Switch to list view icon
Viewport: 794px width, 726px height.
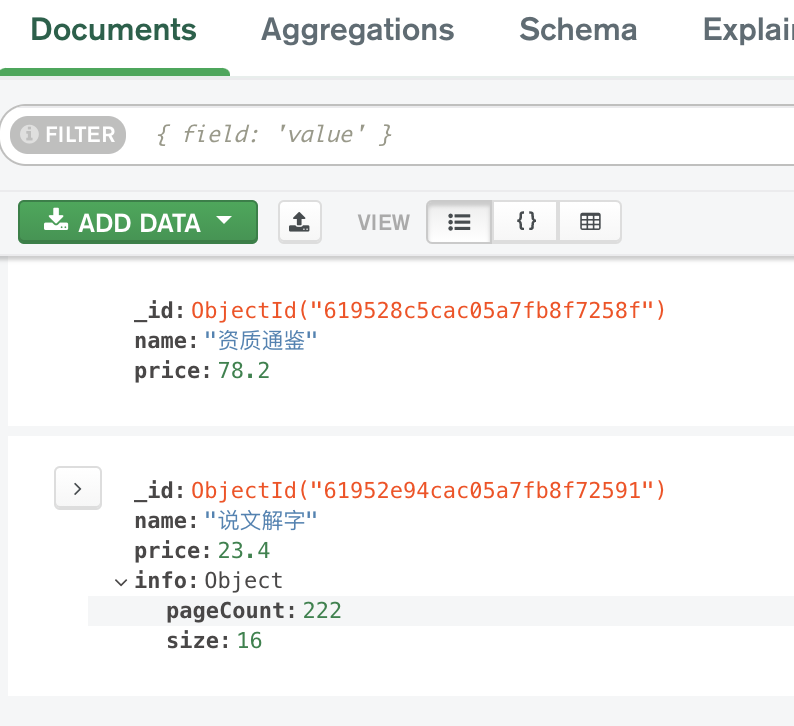point(459,222)
